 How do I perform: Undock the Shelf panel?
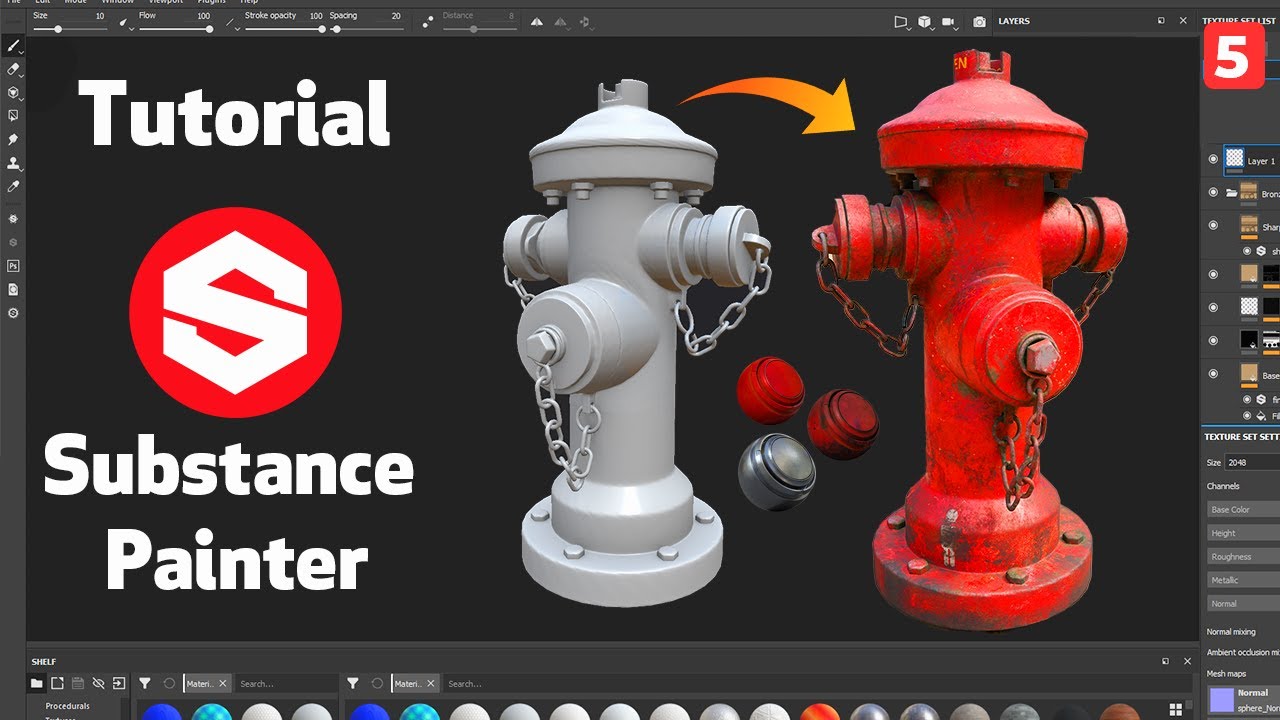(x=1165, y=661)
